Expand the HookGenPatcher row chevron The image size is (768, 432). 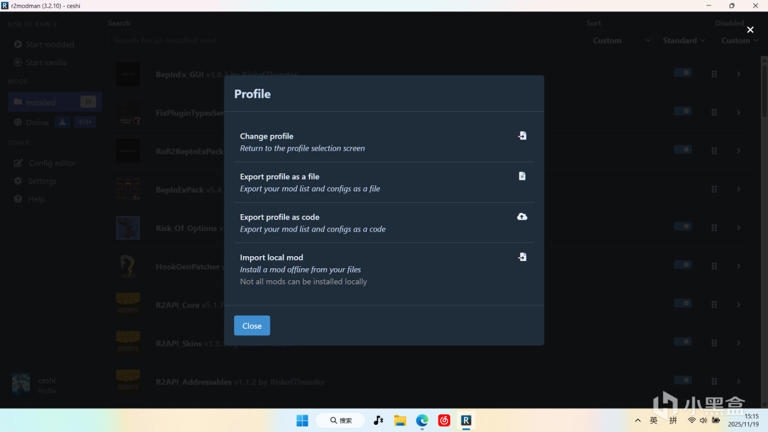pyautogui.click(x=739, y=266)
